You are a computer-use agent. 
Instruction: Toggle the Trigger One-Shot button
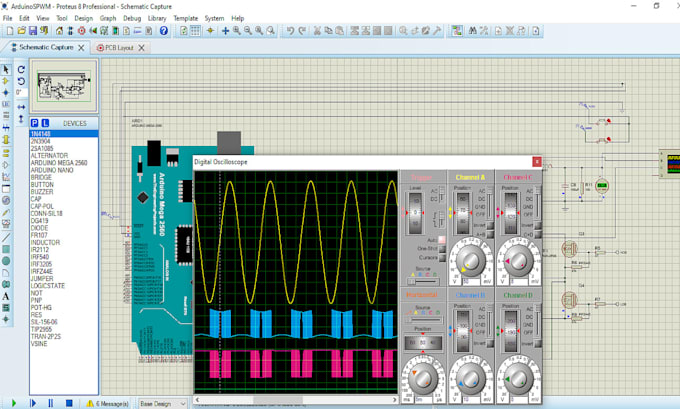coord(442,249)
